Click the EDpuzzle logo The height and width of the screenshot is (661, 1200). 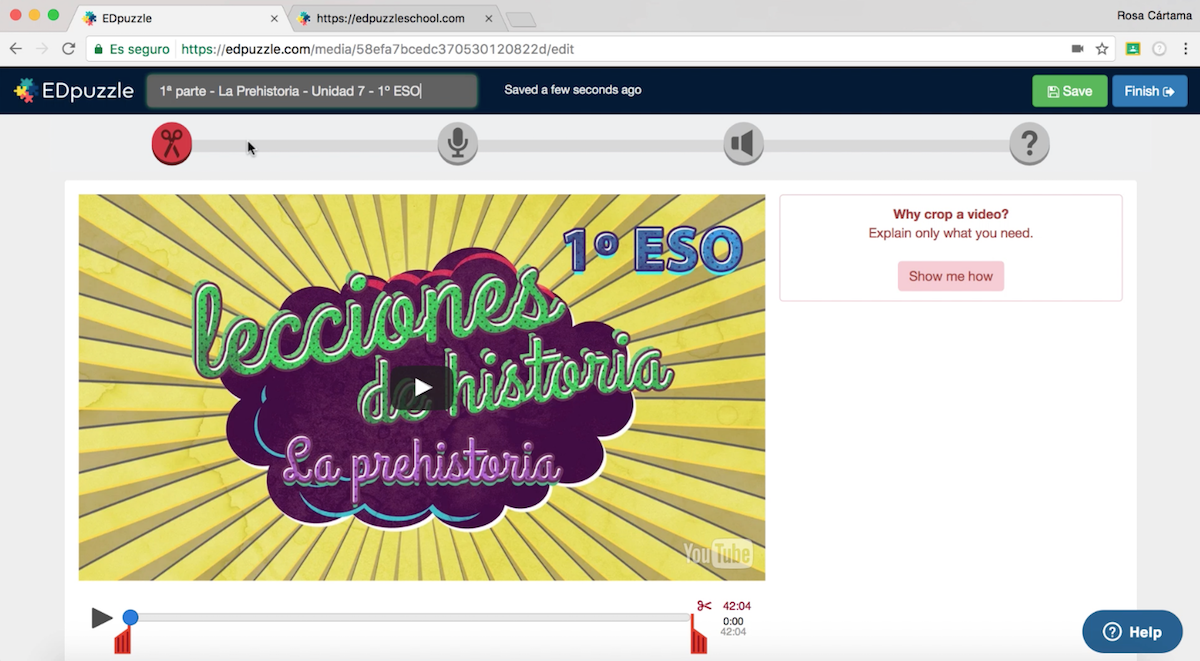pos(74,91)
